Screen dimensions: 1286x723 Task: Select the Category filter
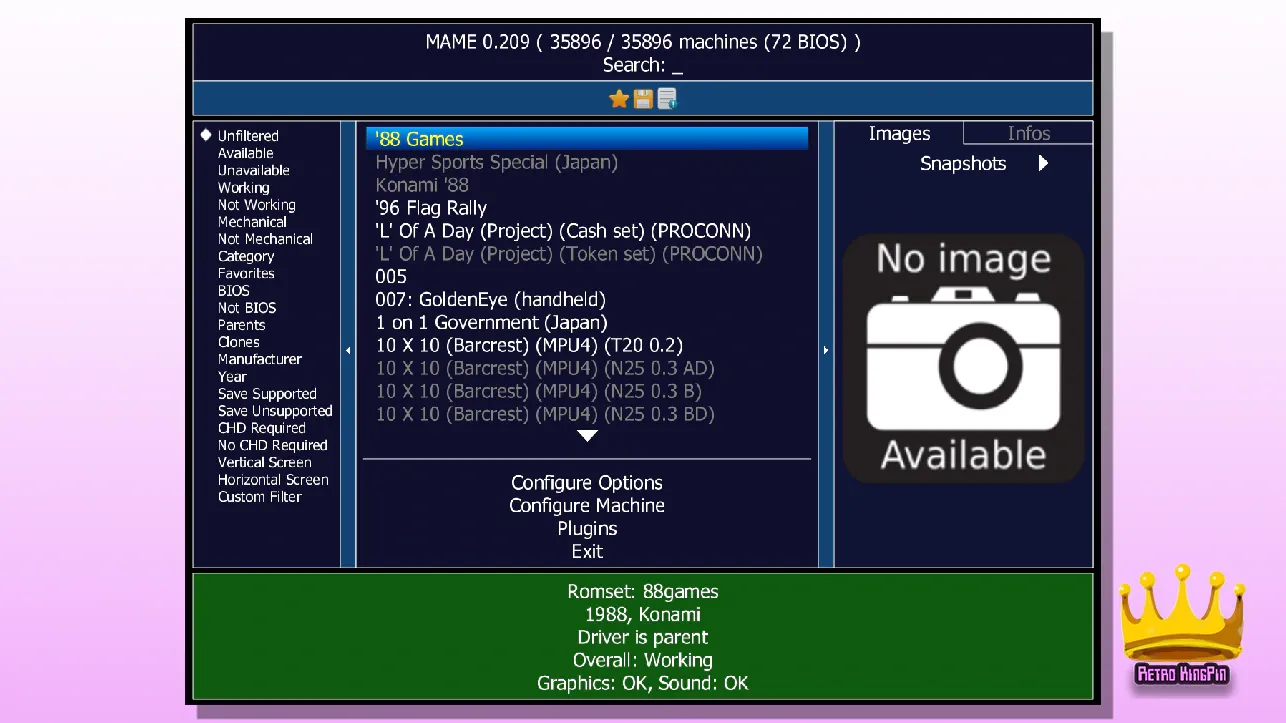coord(246,256)
